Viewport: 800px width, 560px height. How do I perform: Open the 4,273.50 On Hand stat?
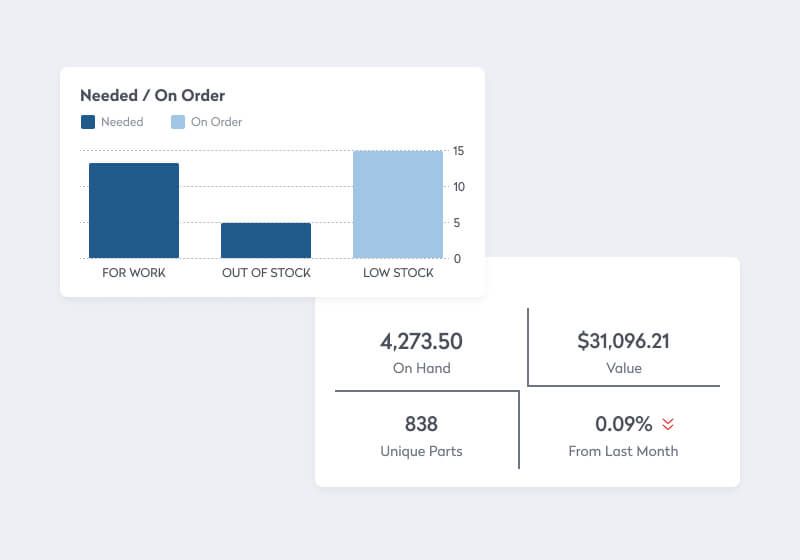pyautogui.click(x=421, y=341)
